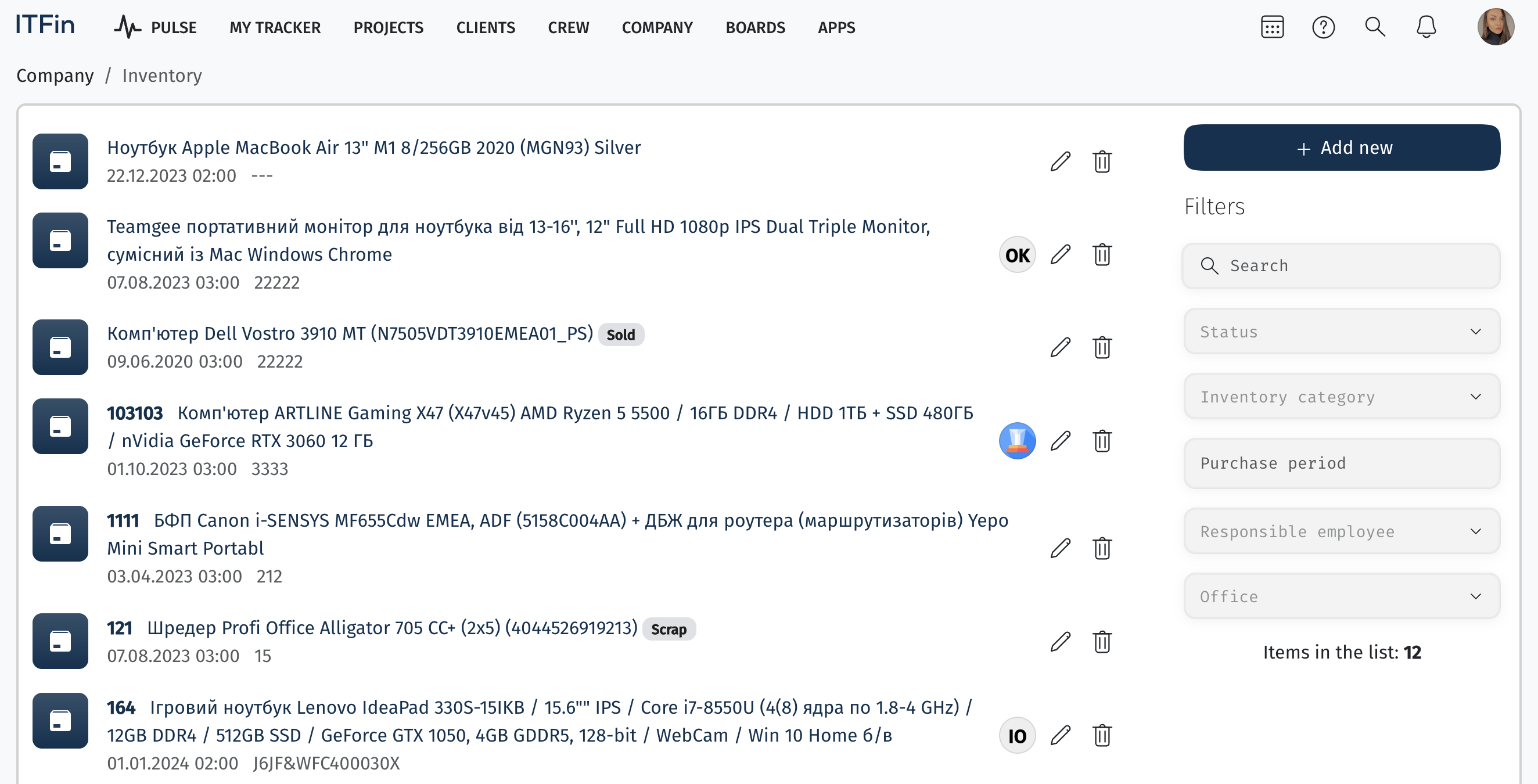Click the ARTLINE Gaming item box icon

(60, 426)
